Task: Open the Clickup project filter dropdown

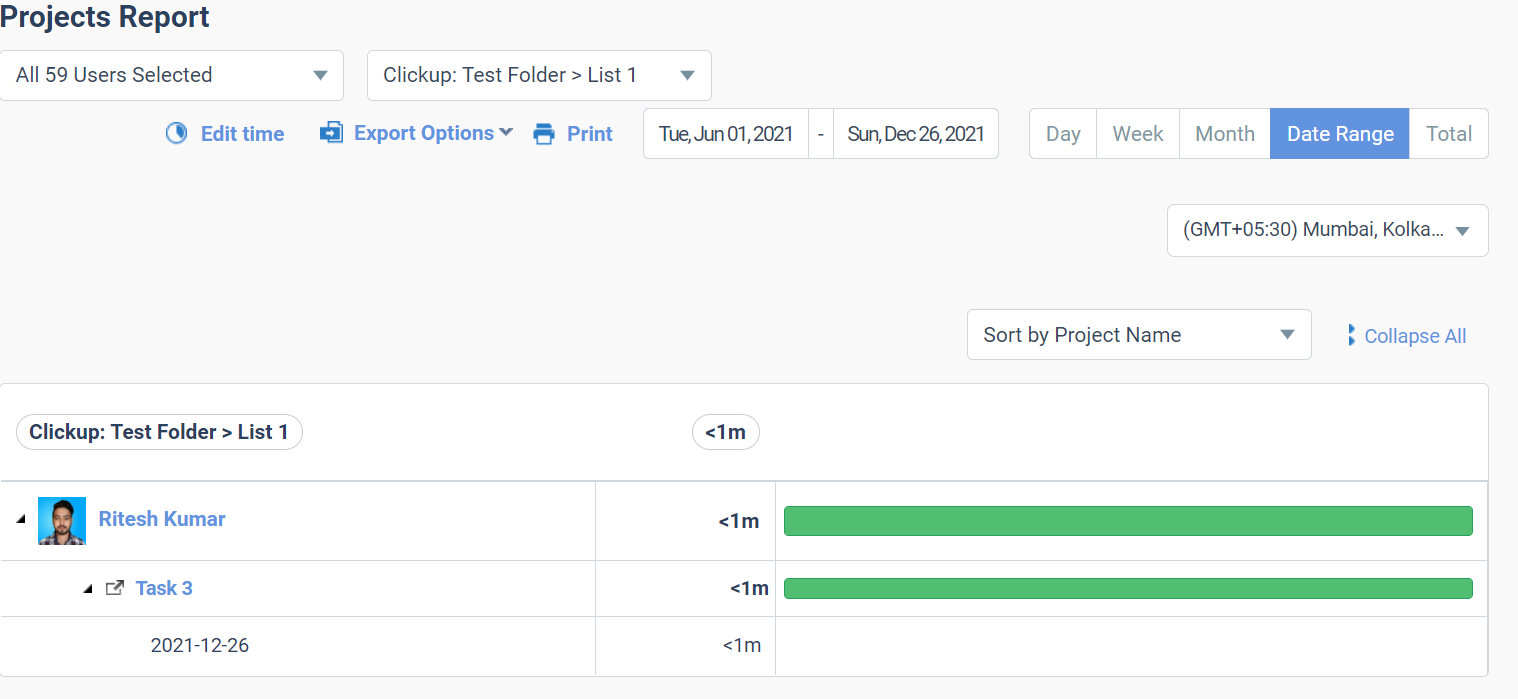Action: 539,76
